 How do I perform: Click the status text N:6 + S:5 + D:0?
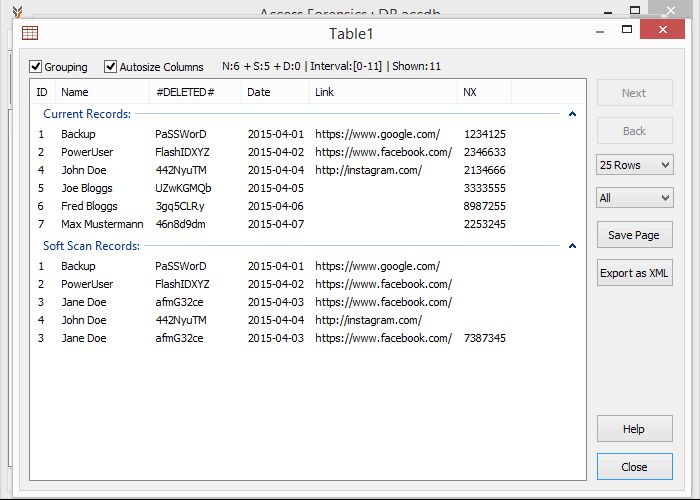[261, 66]
